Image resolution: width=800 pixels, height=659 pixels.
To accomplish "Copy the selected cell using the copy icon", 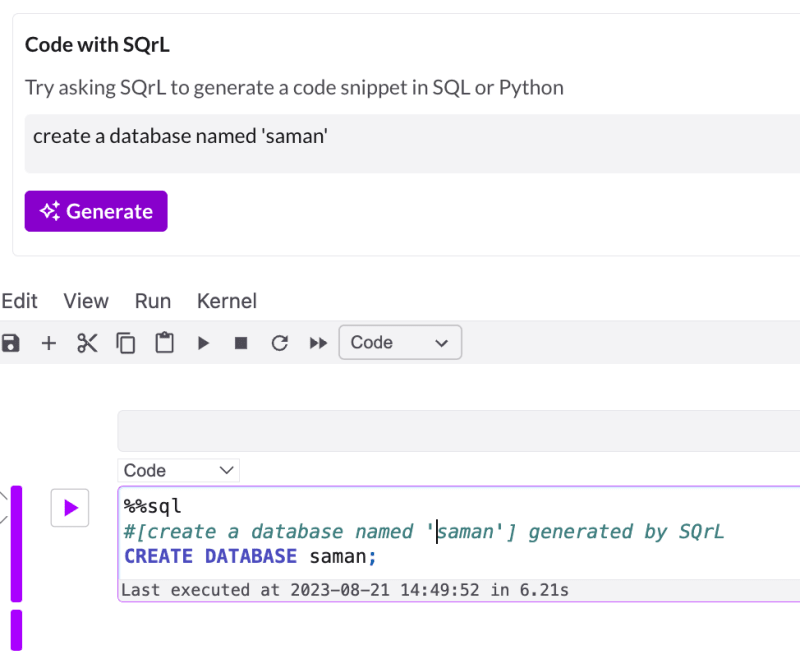I will point(126,343).
